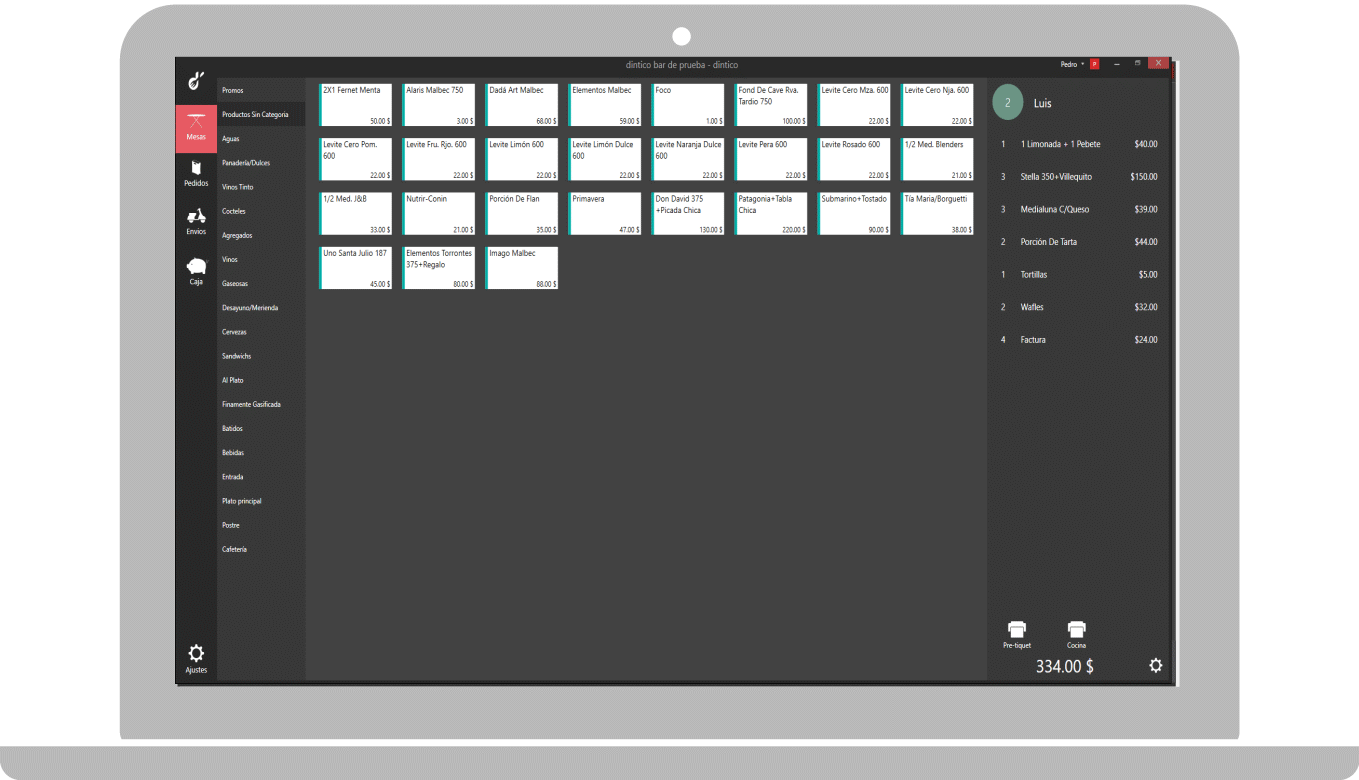Add Levite Pera 600 product
The image size is (1359, 780).
pos(771,160)
